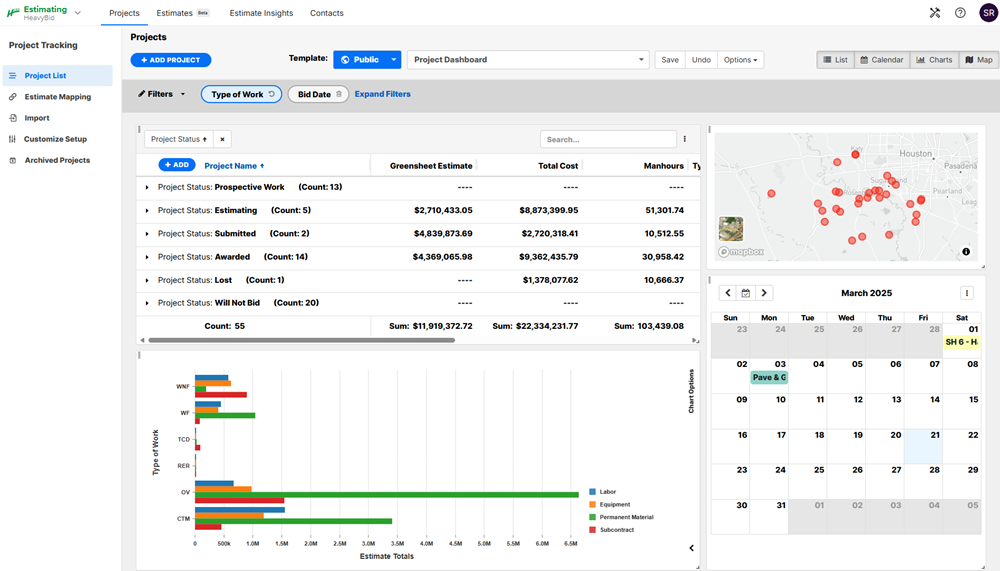The image size is (1000, 571).
Task: Go to previous month in calendar
Action: pos(728,293)
